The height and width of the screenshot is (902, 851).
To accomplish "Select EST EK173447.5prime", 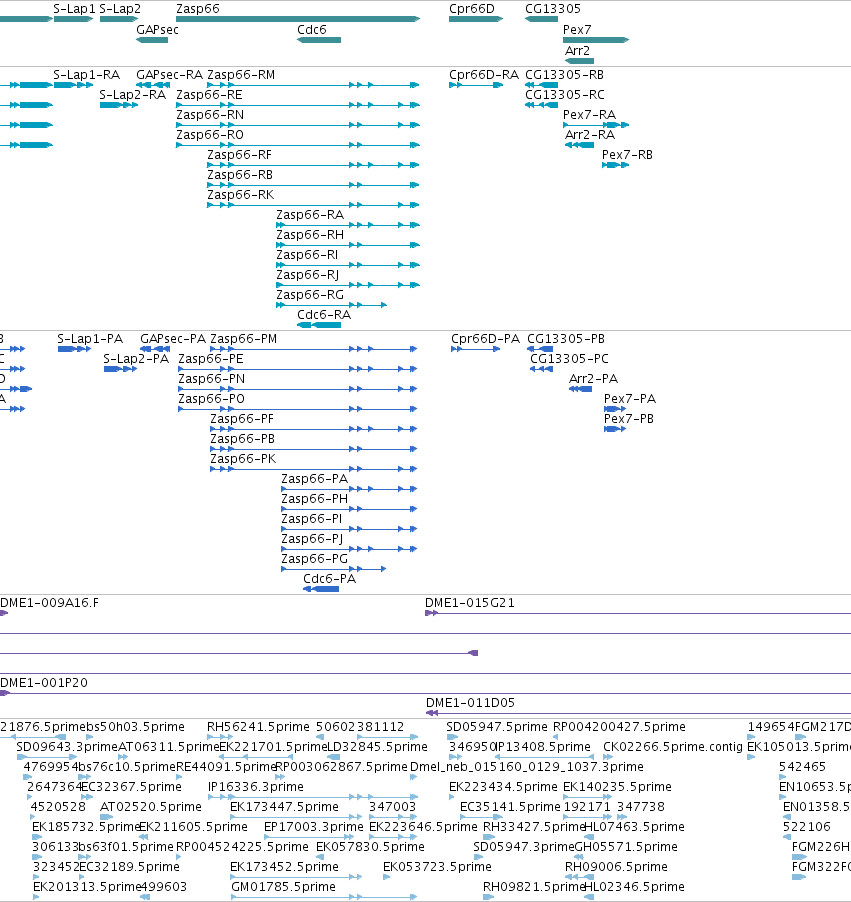I will click(284, 807).
